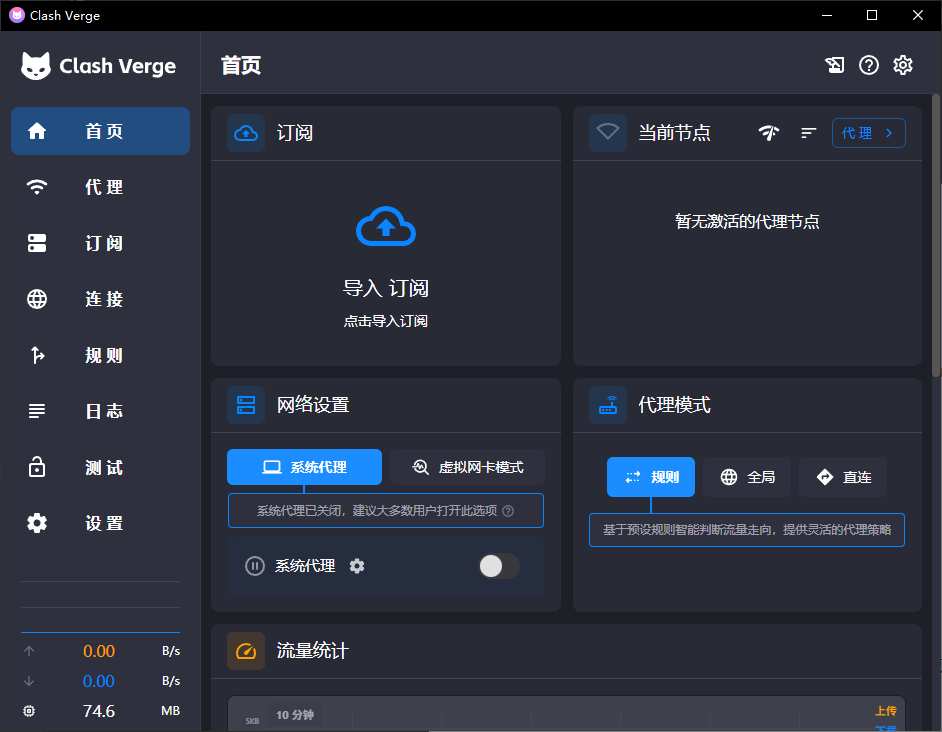Click the lock icon beside 测试
Image resolution: width=942 pixels, height=732 pixels.
click(37, 467)
